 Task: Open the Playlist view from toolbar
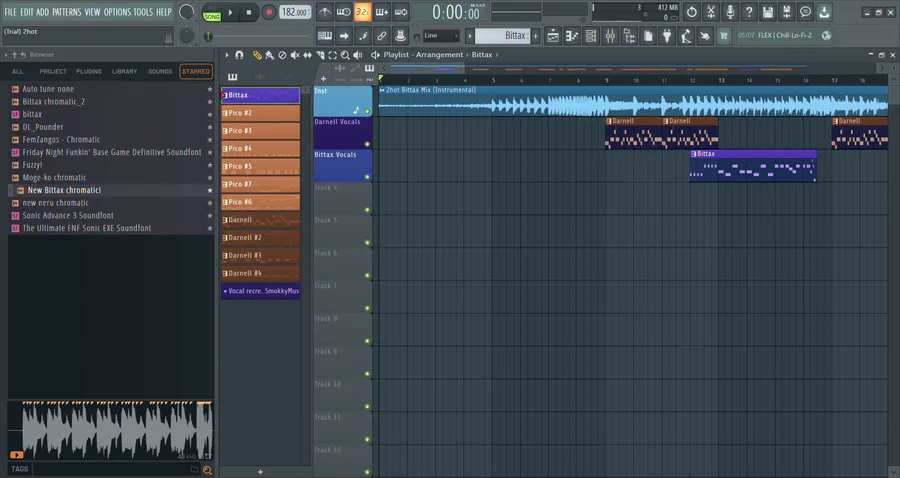(x=553, y=36)
